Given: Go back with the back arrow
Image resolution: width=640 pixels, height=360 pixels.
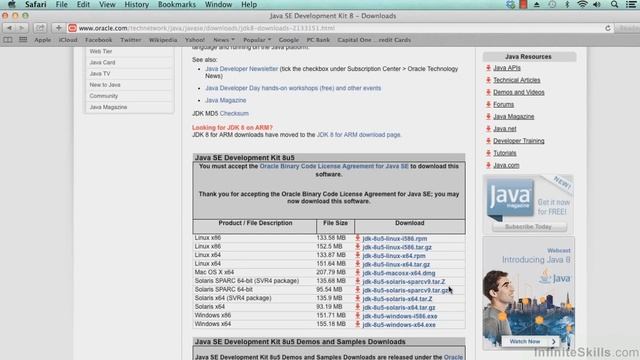Looking at the screenshot, I should pyautogui.click(x=9, y=28).
